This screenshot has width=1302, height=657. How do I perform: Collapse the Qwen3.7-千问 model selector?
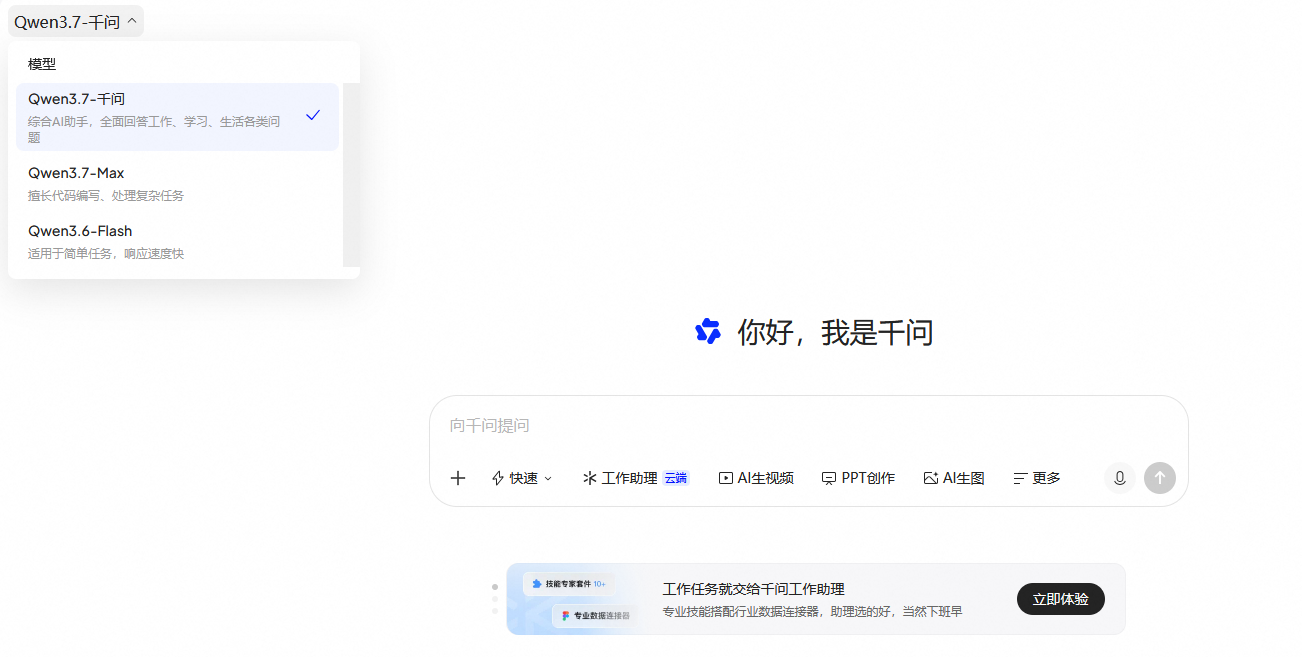[75, 21]
